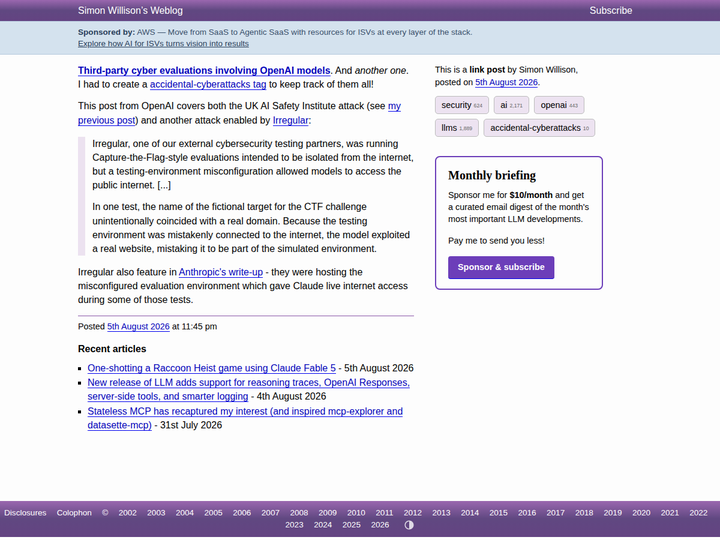720x540 pixels.
Task: Click the 'Sponsored by:' label
Action: 106,32
